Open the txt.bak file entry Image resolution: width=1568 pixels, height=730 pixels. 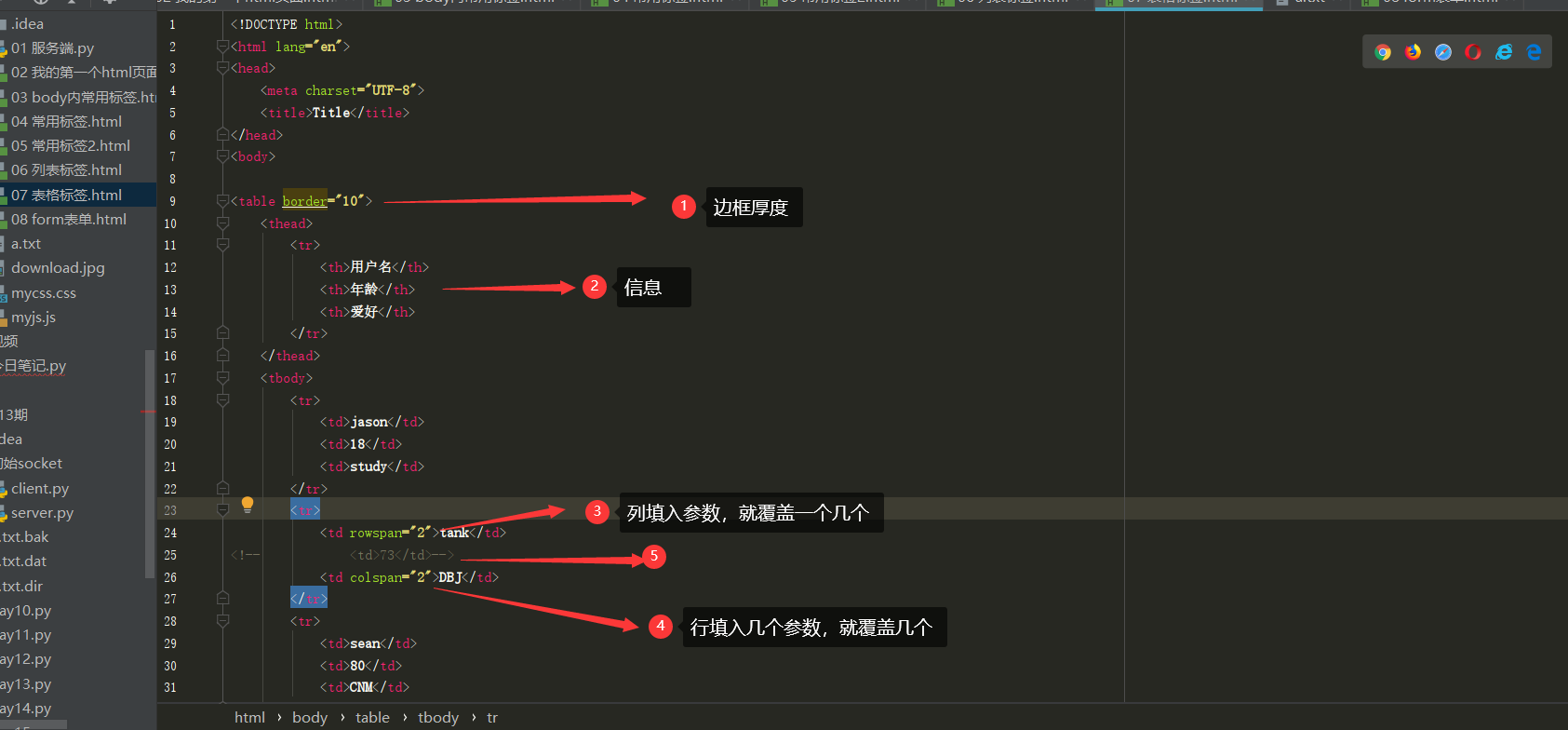(25, 537)
